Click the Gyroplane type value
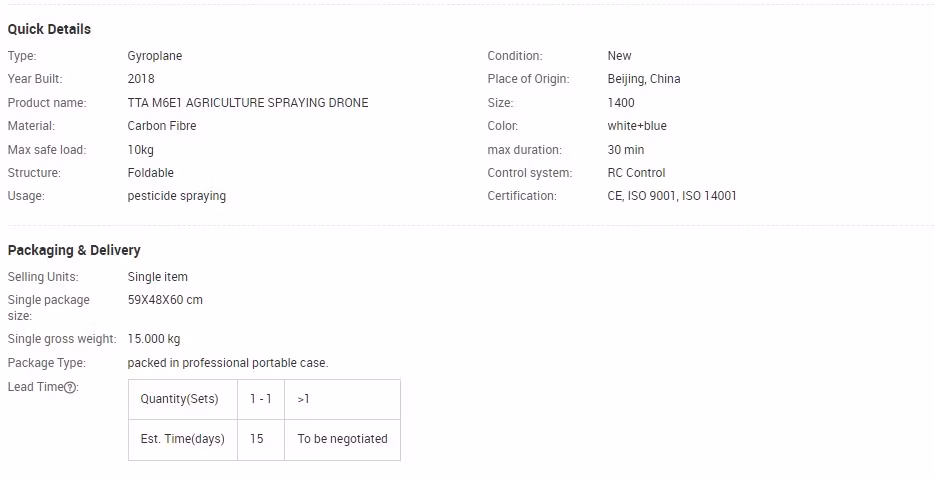Viewport: 934px width, 478px height. [155, 56]
